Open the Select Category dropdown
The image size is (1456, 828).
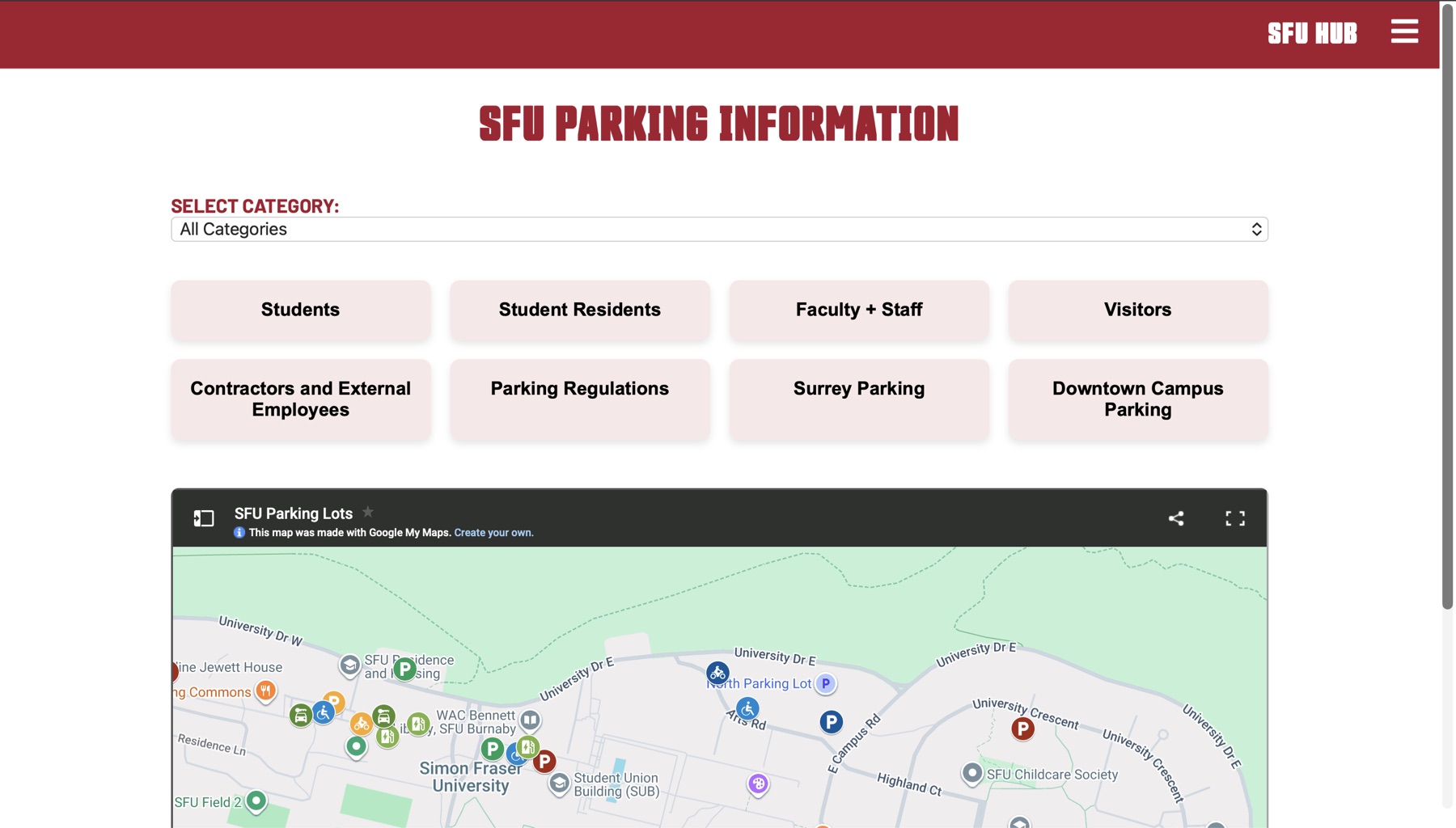click(x=719, y=229)
